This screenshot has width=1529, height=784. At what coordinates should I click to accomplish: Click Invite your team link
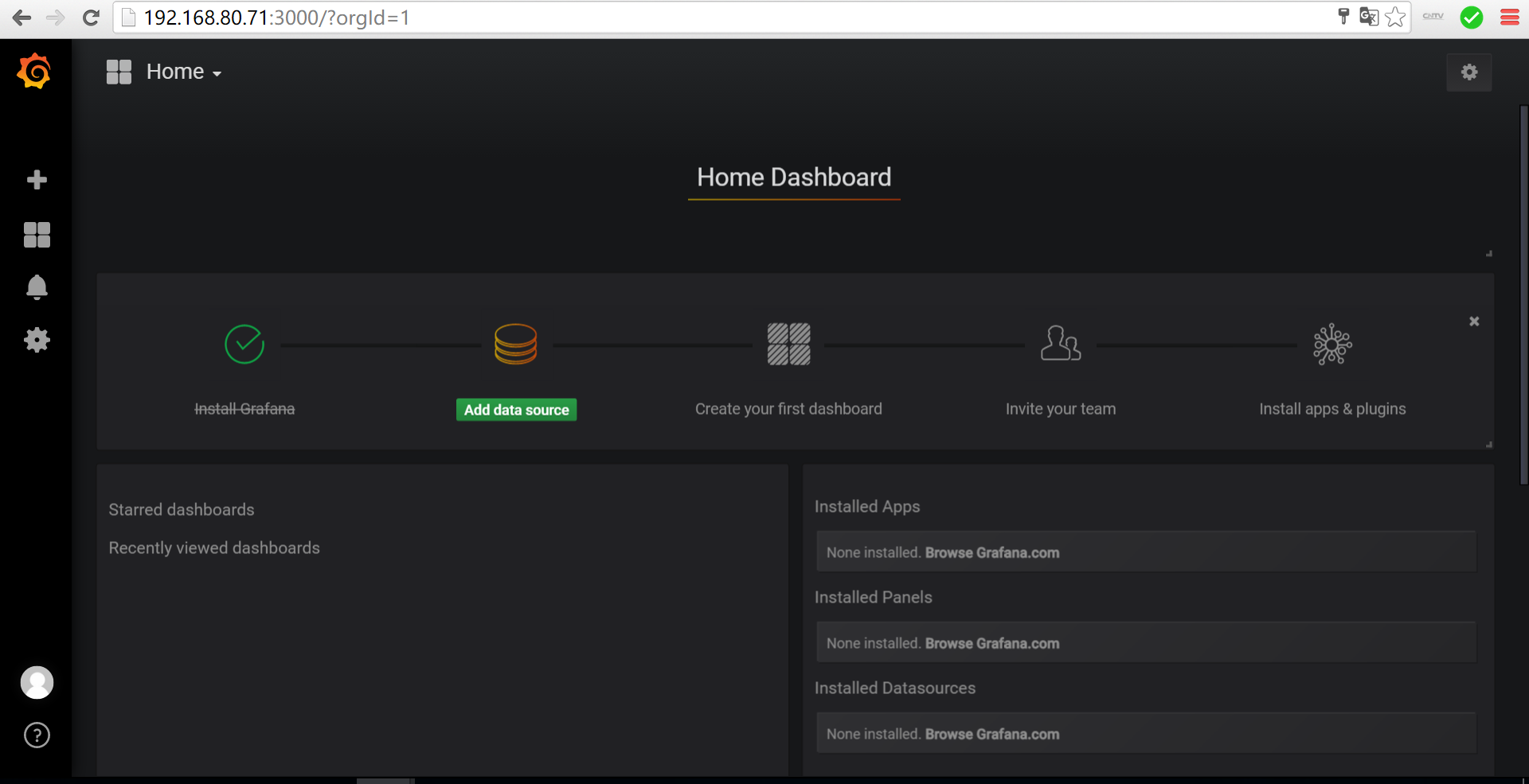1061,409
